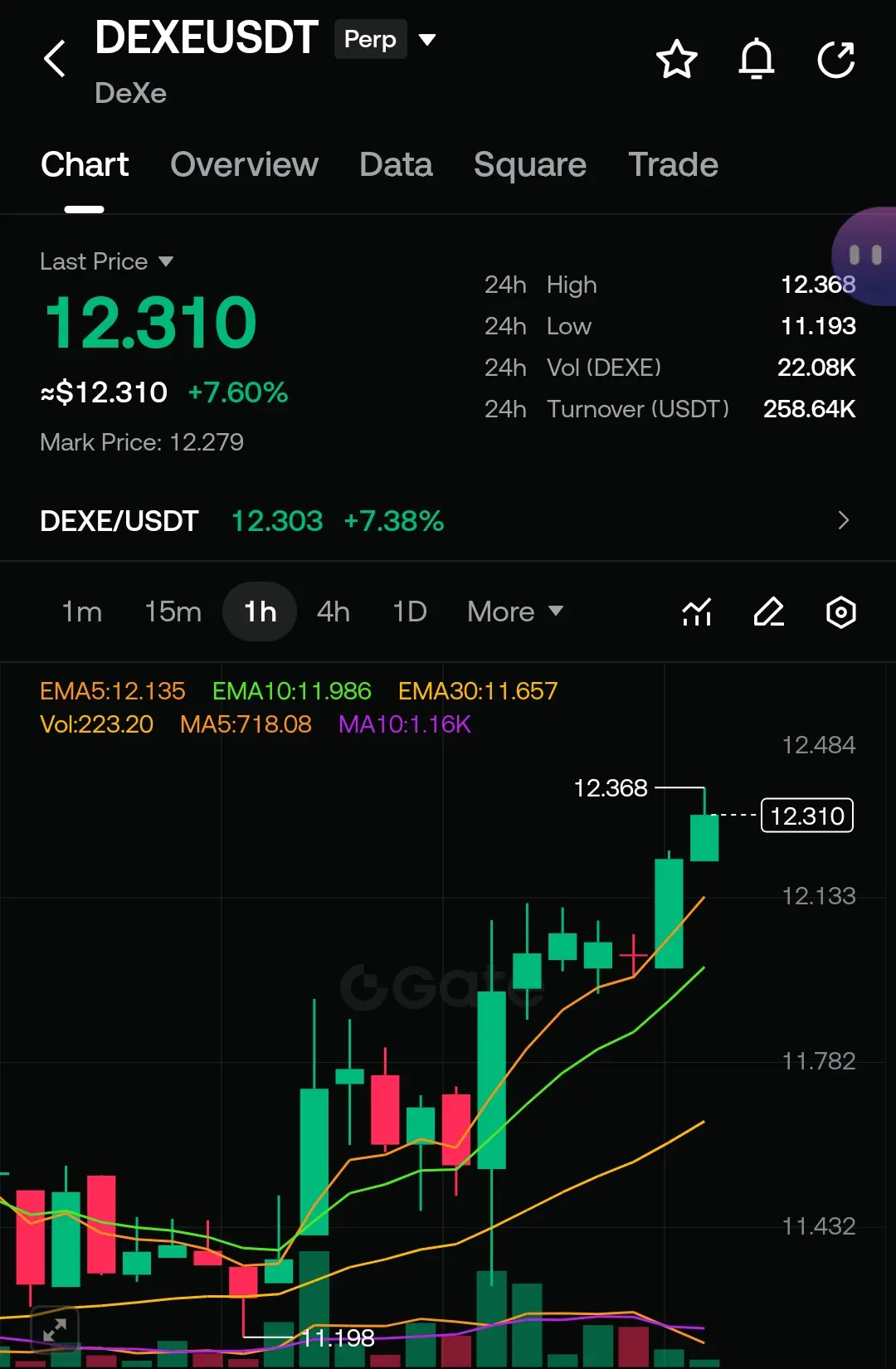Tap the purple floating assistant bubble
This screenshot has width=896, height=1369.
click(864, 256)
